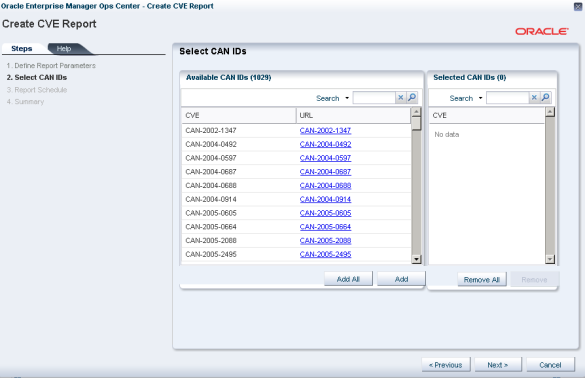Open the CAN-2004-0597 URL link

(325, 158)
